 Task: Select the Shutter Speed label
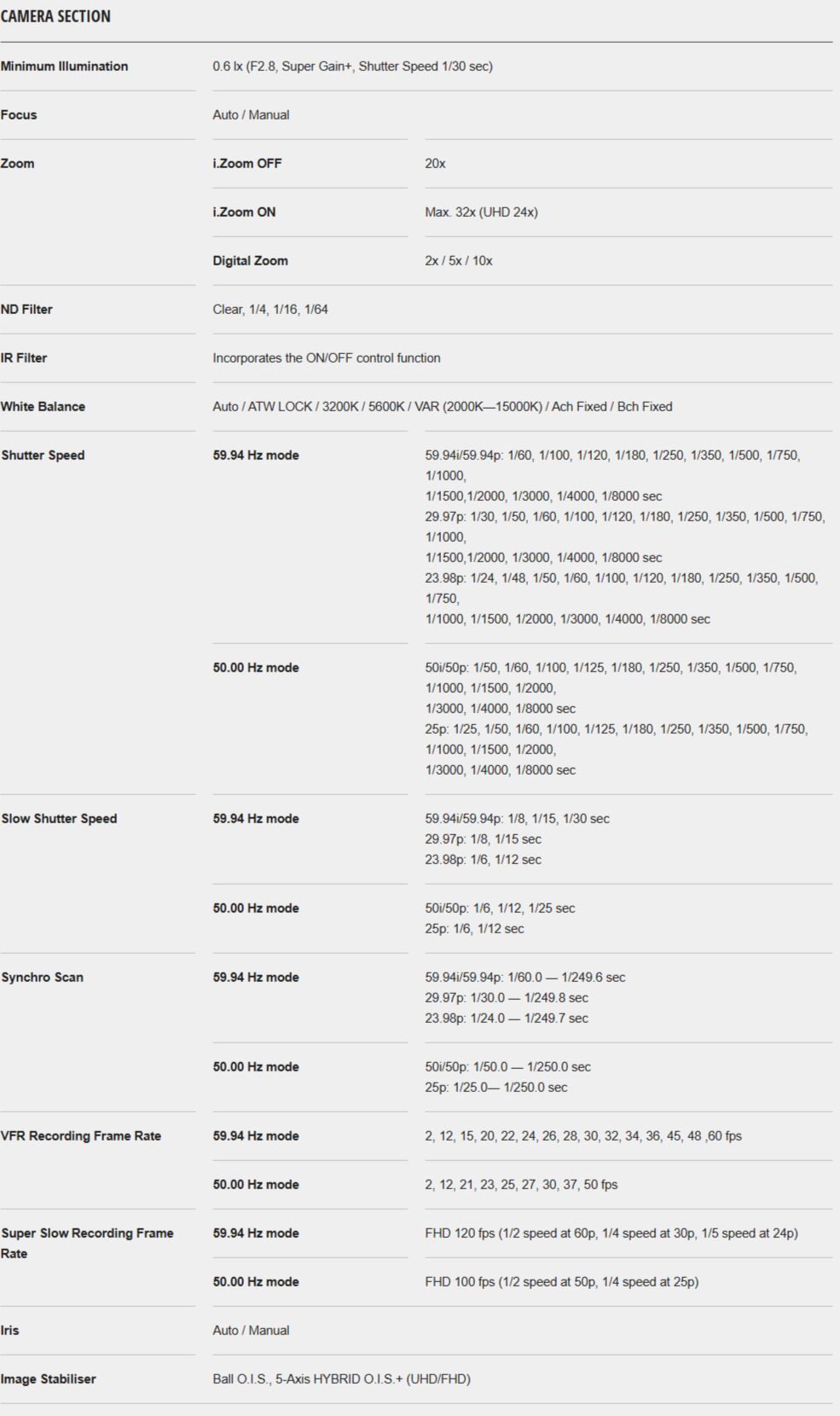[43, 456]
